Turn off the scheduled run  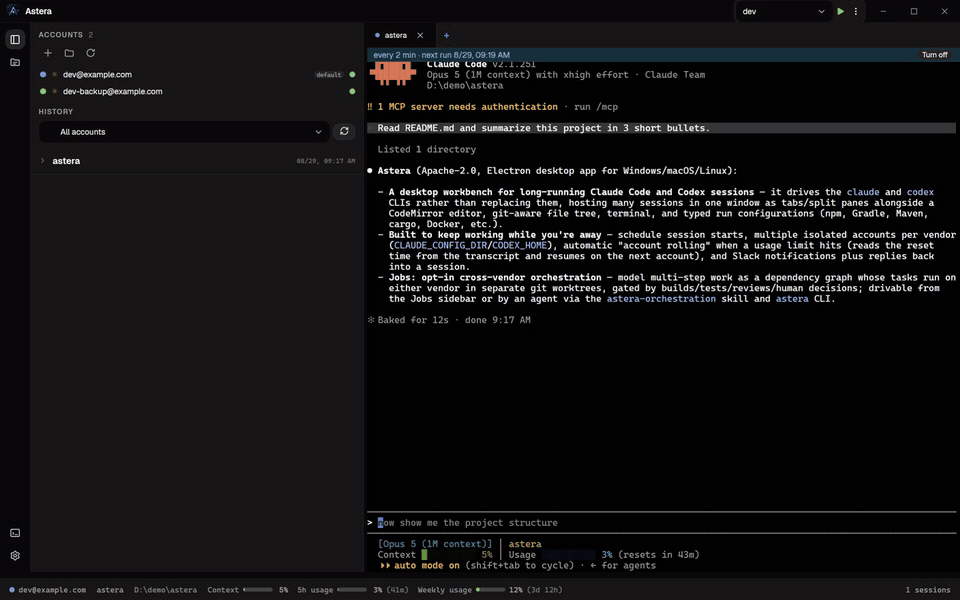pos(934,54)
